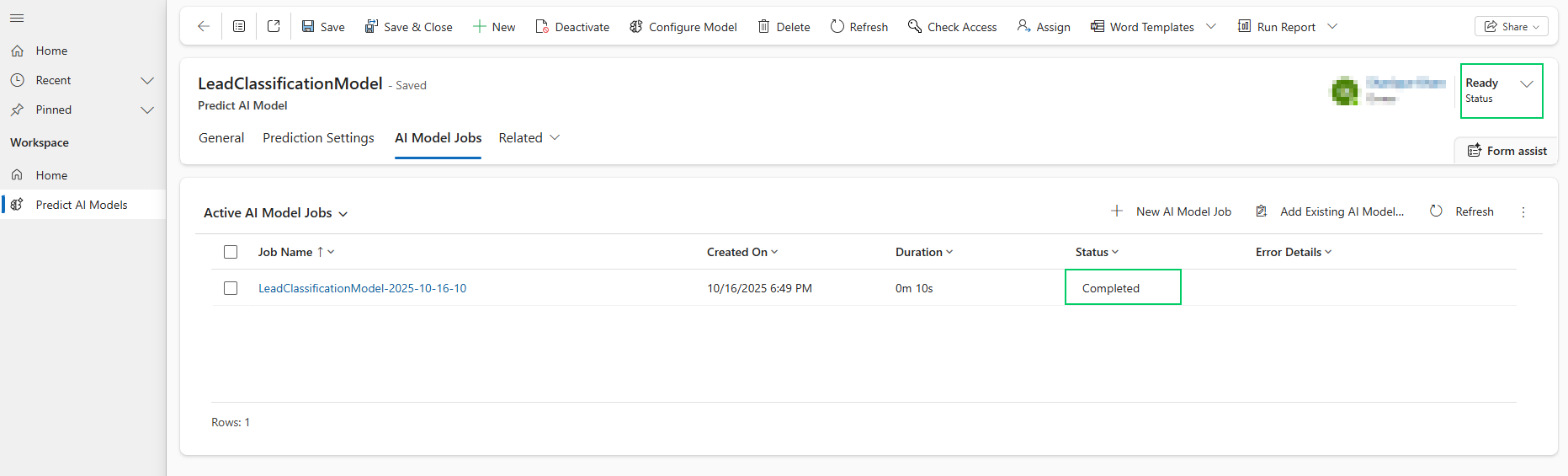1568x476 pixels.
Task: Open record in new window icon
Action: point(274,27)
